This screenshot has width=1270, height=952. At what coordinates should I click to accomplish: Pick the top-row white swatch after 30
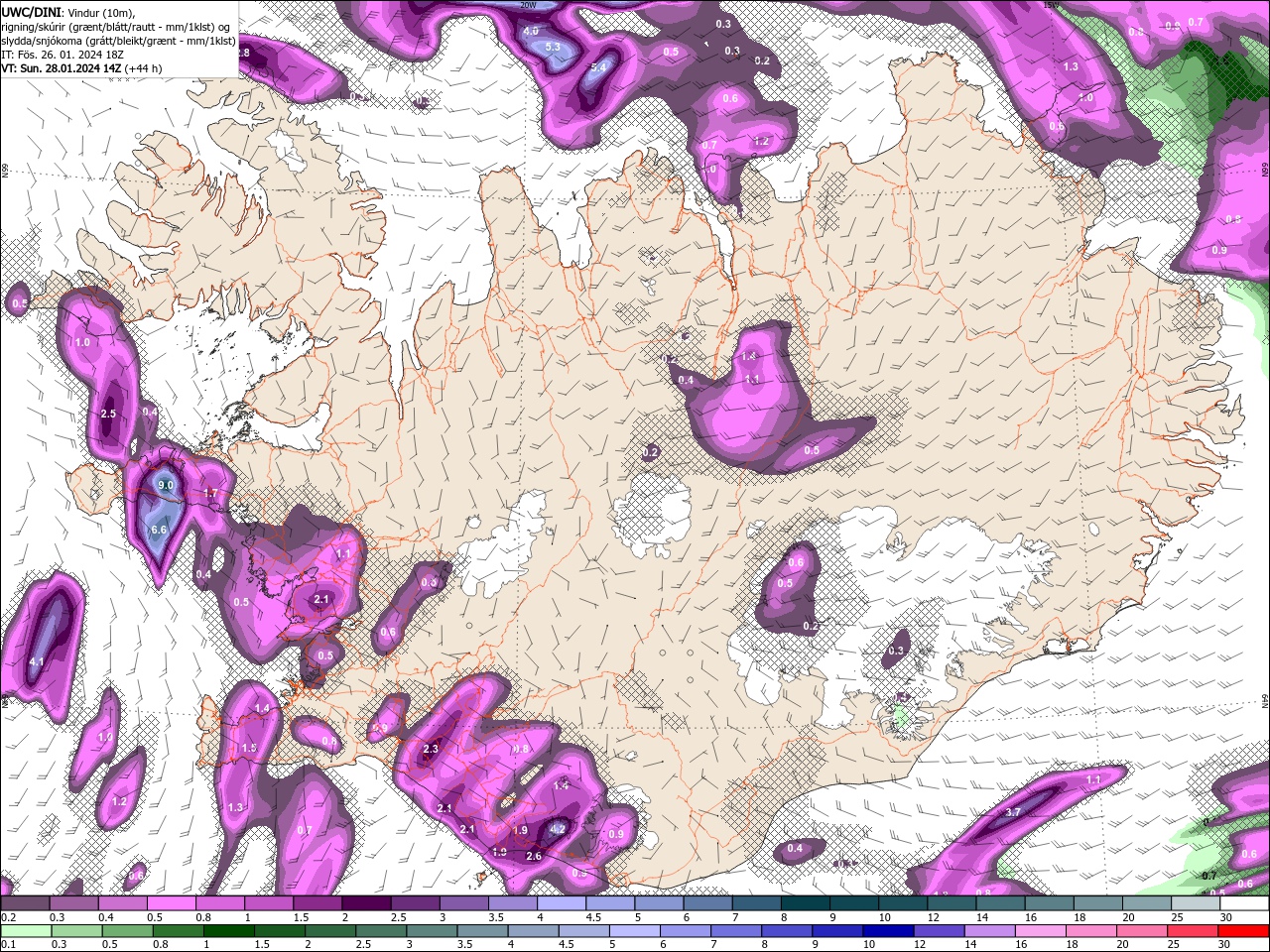(1245, 903)
